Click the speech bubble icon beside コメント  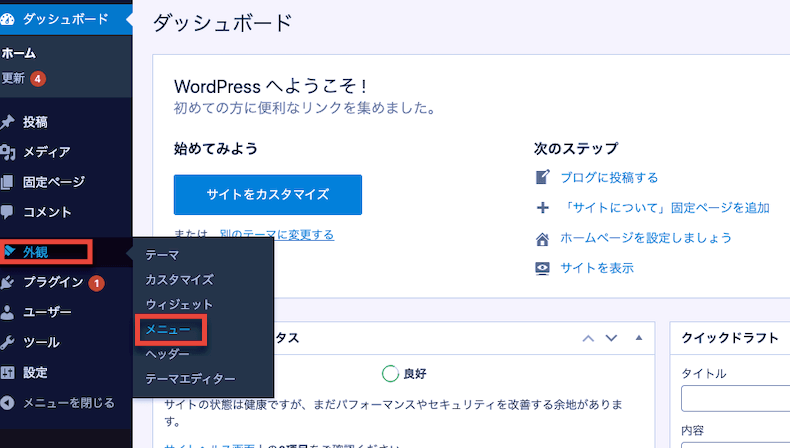point(7,212)
